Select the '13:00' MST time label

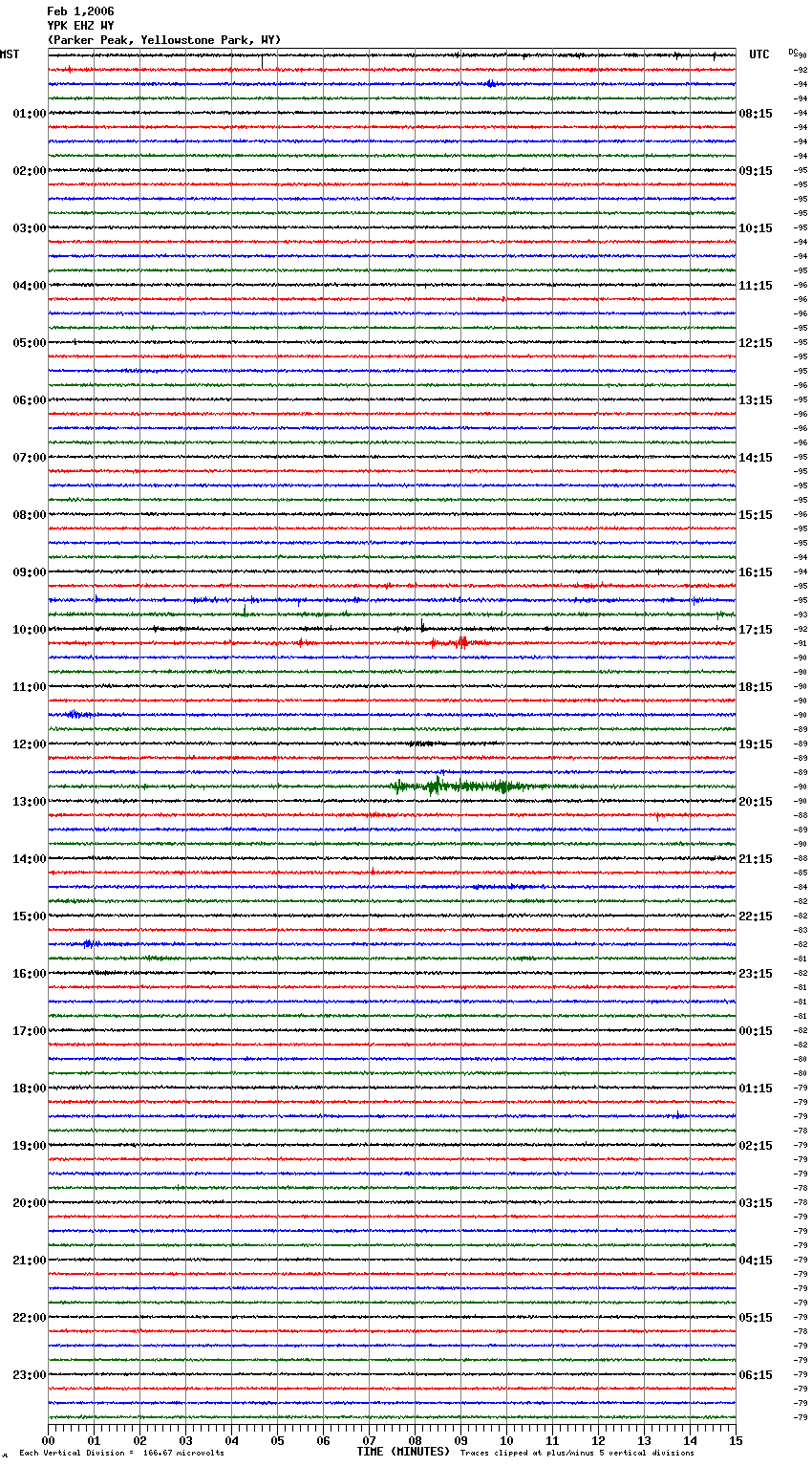[x=30, y=802]
